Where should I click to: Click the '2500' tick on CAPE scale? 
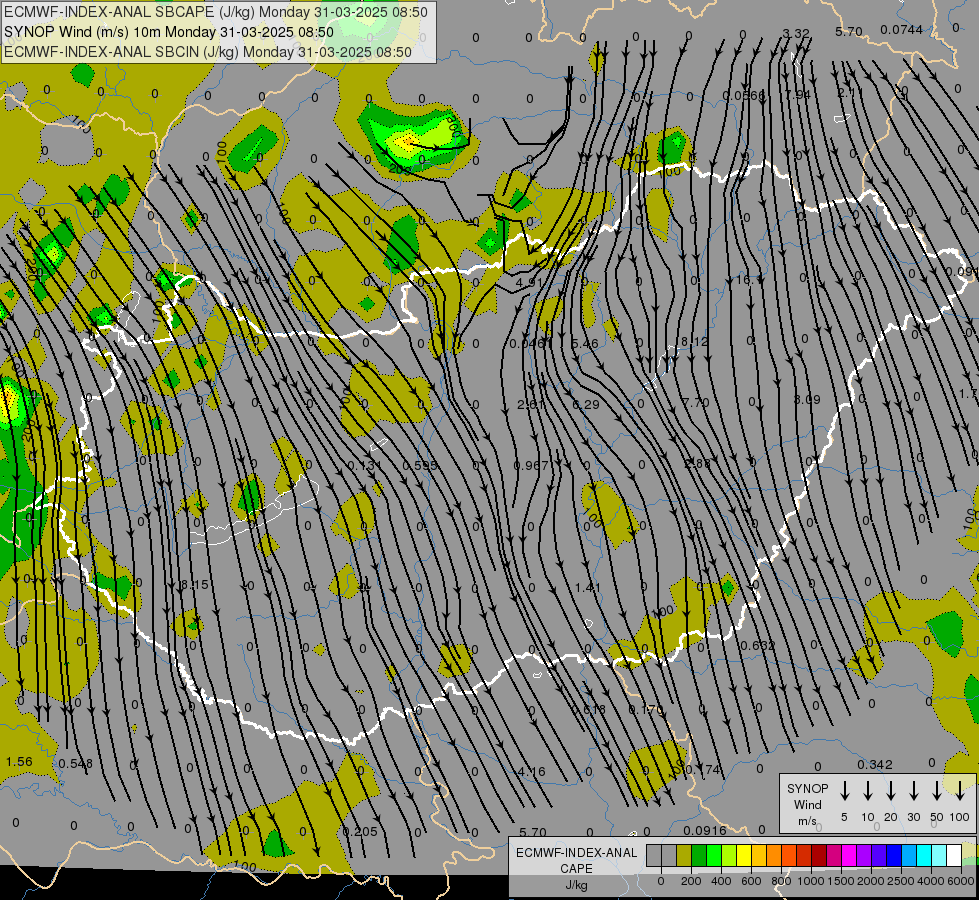[x=902, y=881]
